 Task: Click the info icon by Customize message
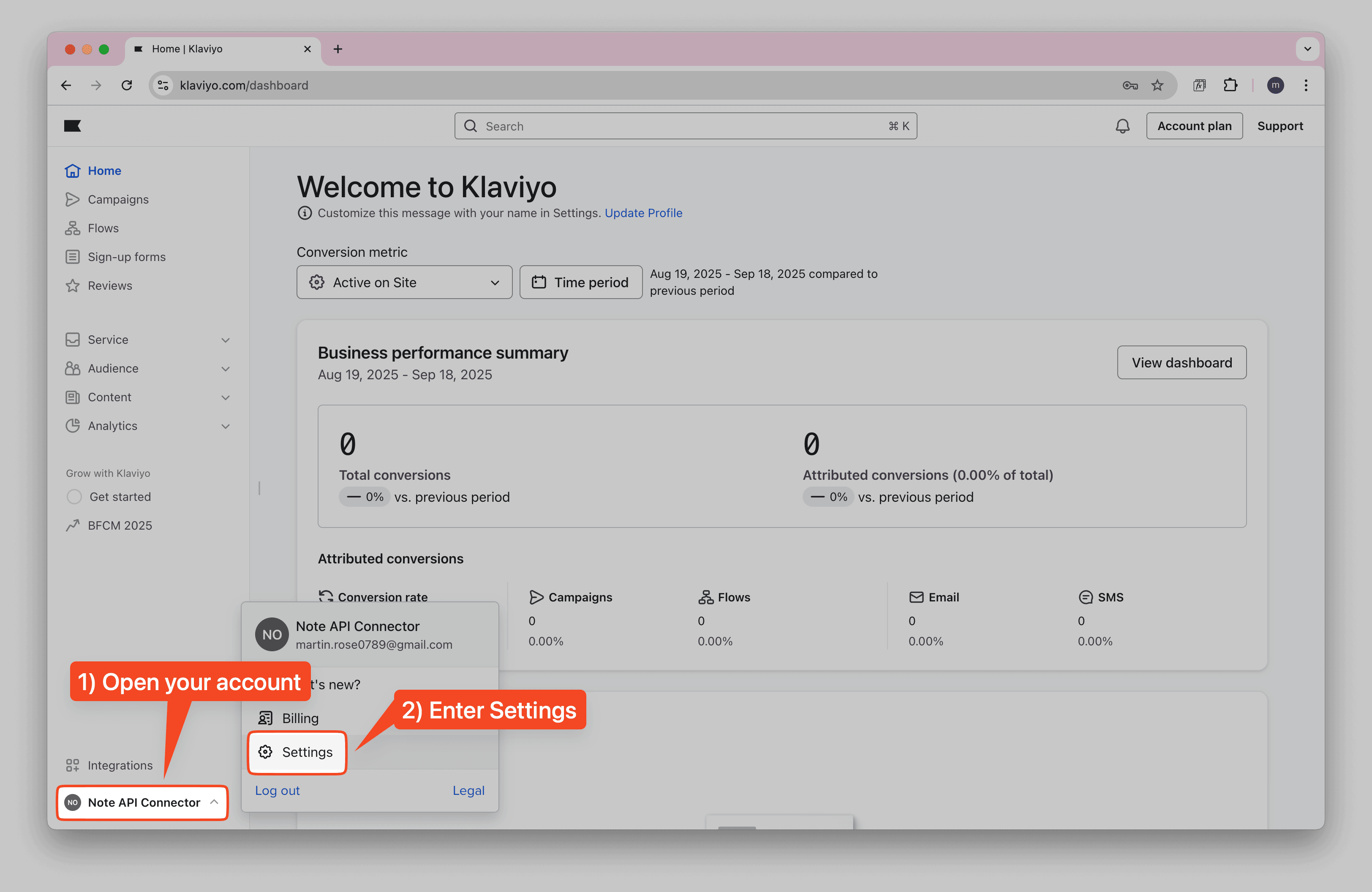point(305,213)
